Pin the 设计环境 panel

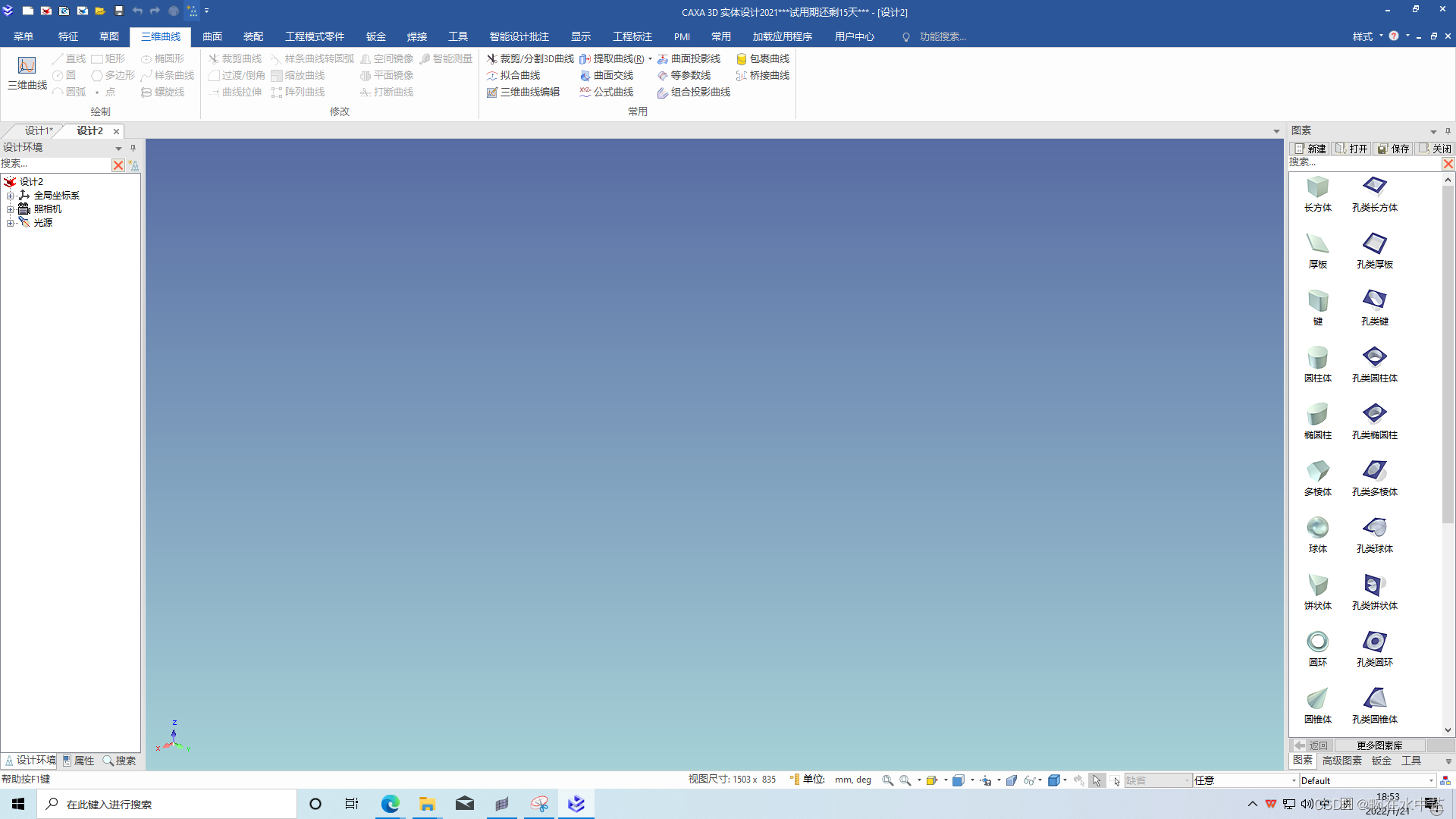pos(133,148)
